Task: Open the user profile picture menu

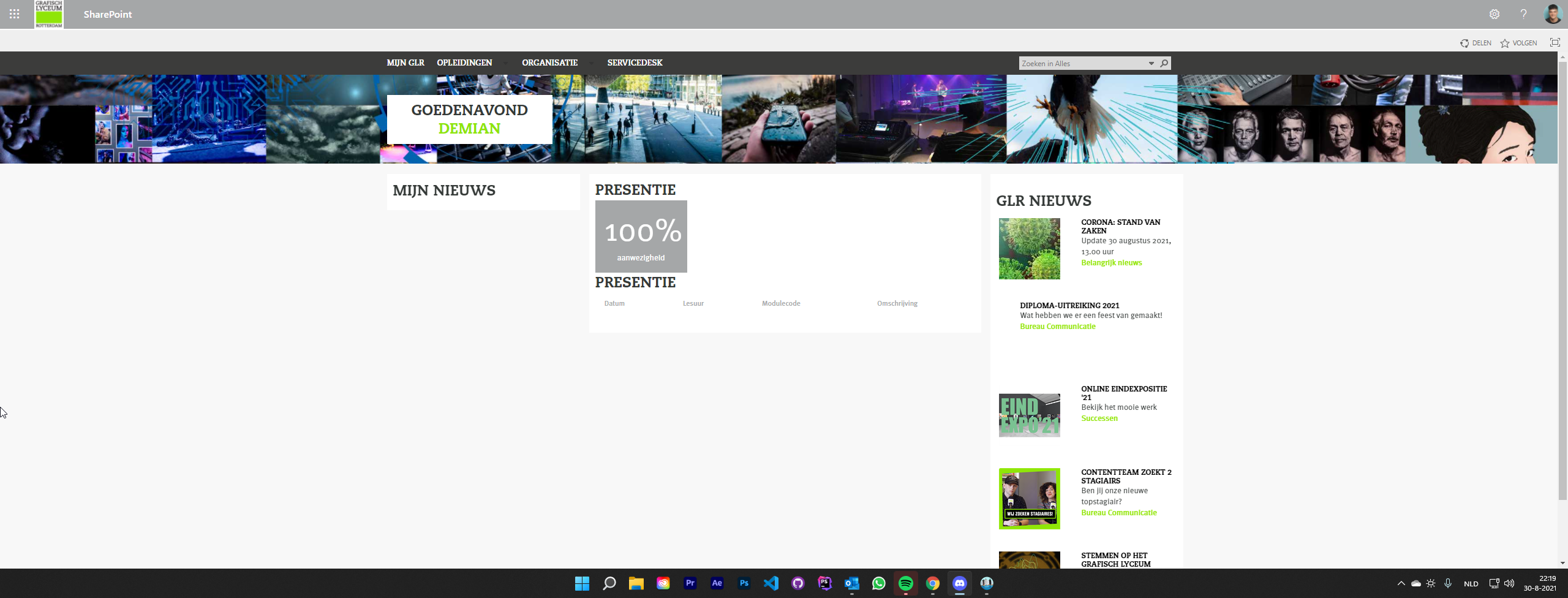Action: [x=1553, y=14]
